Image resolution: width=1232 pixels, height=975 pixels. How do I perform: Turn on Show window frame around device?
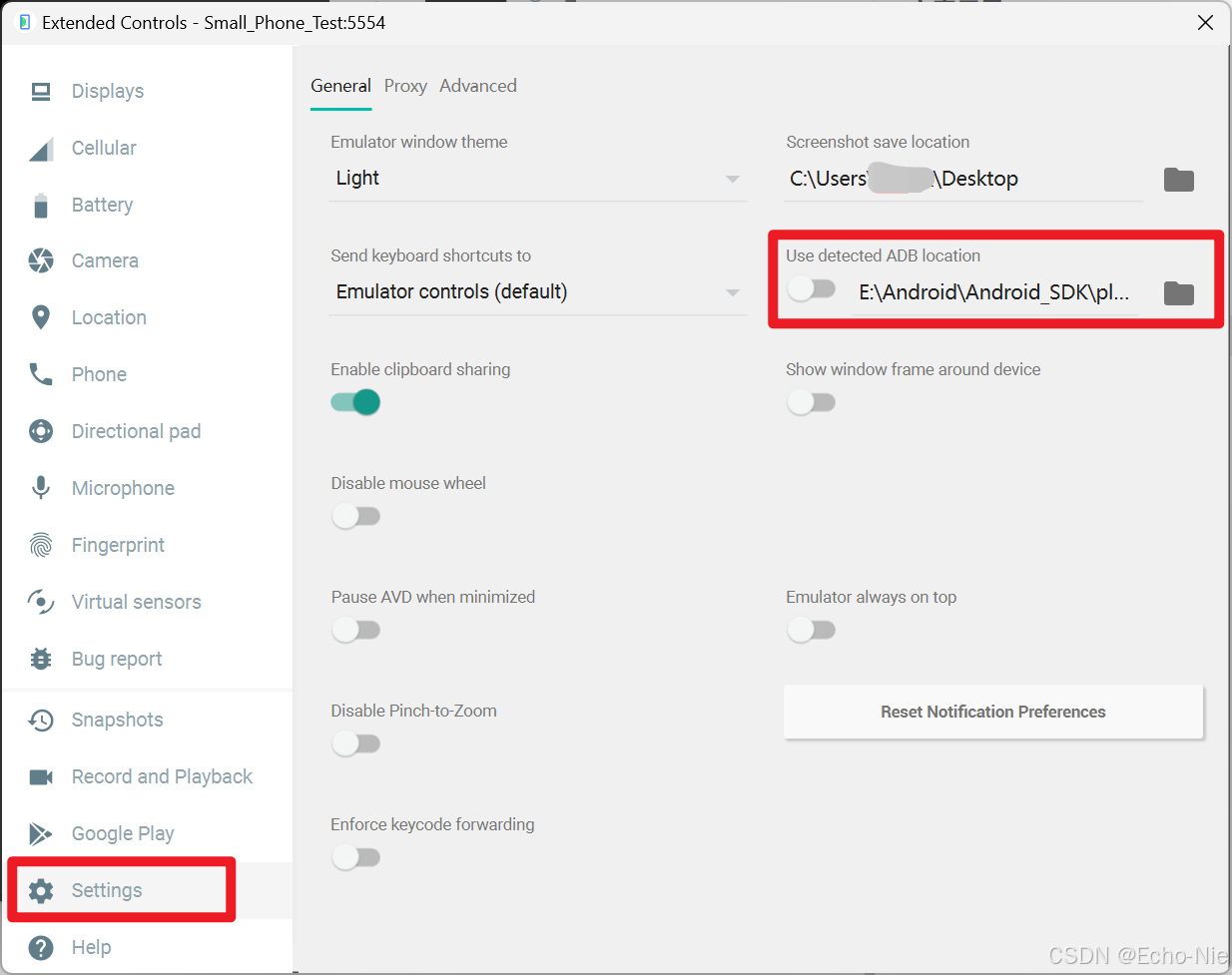pyautogui.click(x=812, y=402)
